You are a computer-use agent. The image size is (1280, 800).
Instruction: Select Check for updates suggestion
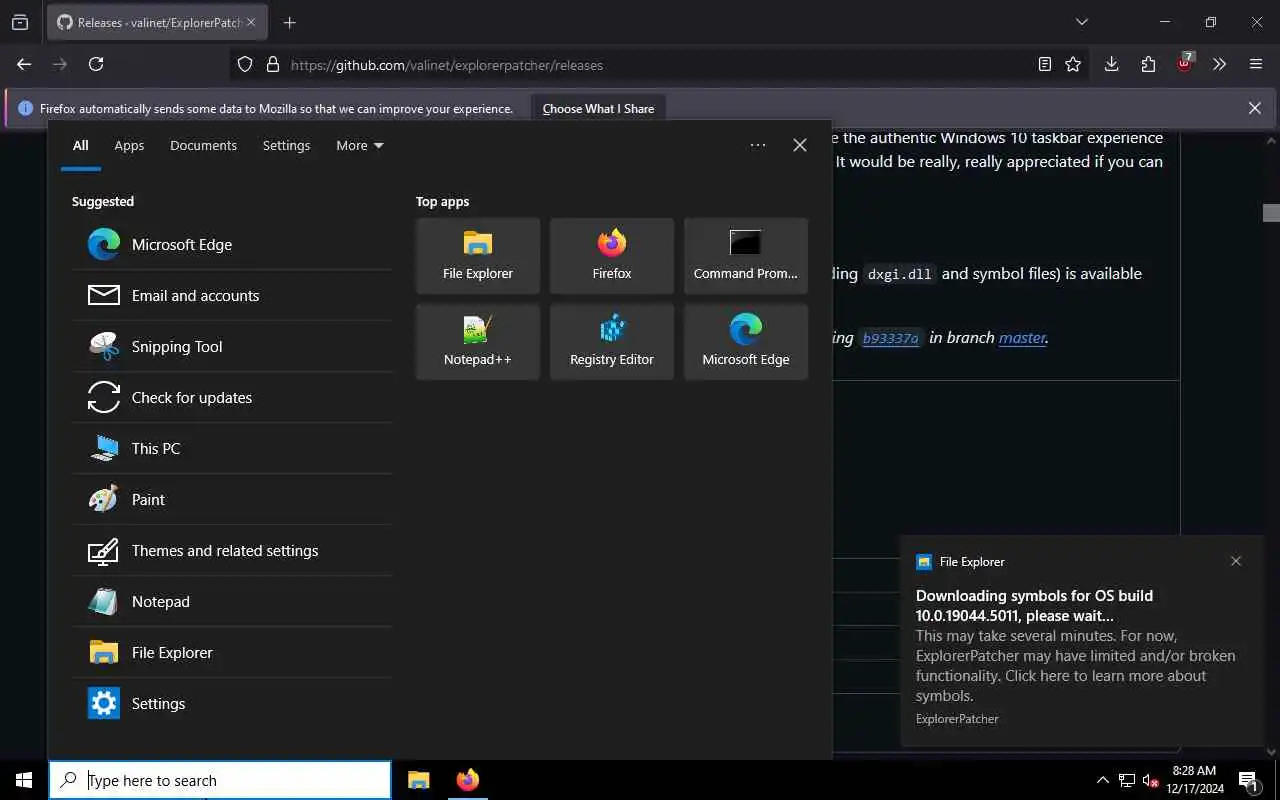click(232, 397)
